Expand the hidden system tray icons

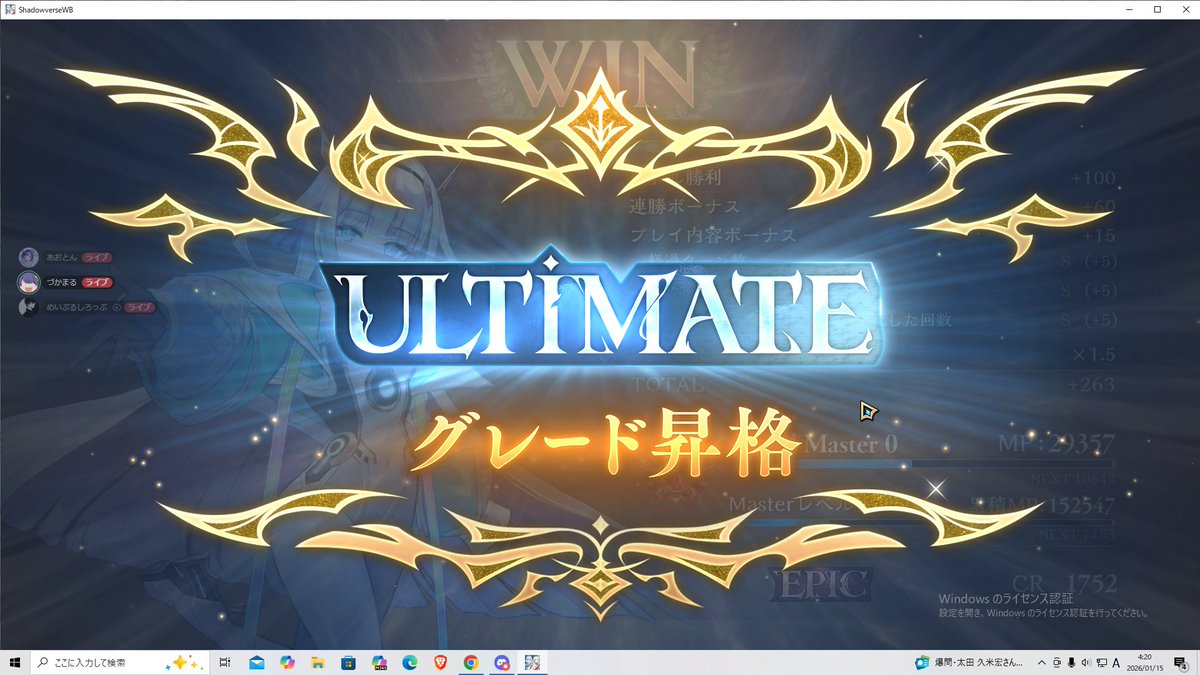(1042, 663)
